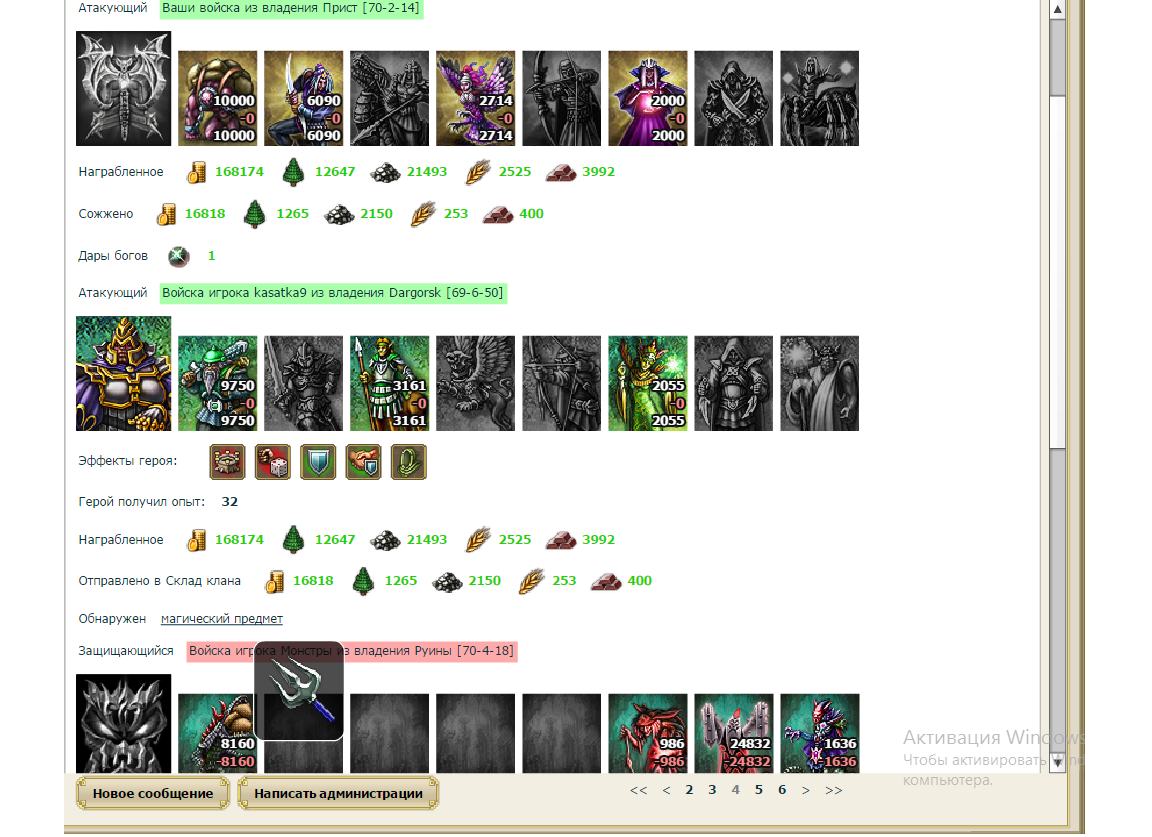This screenshot has width=1152, height=837.
Task: Click the dice hero effect icon
Action: [x=273, y=462]
